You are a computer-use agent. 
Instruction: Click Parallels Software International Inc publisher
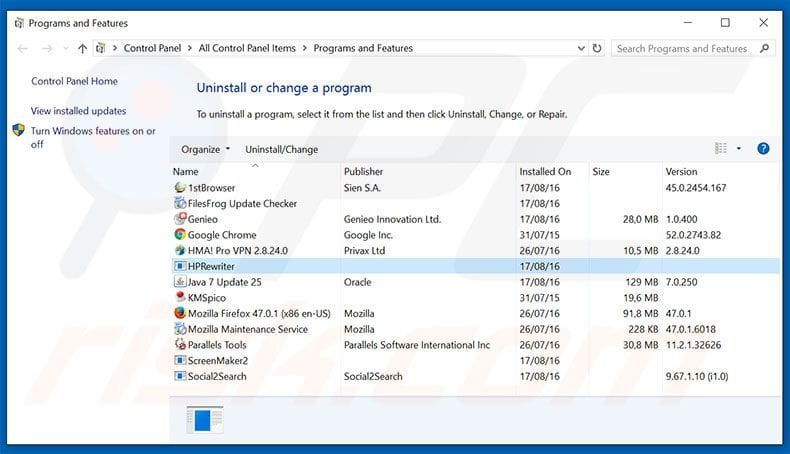point(417,345)
